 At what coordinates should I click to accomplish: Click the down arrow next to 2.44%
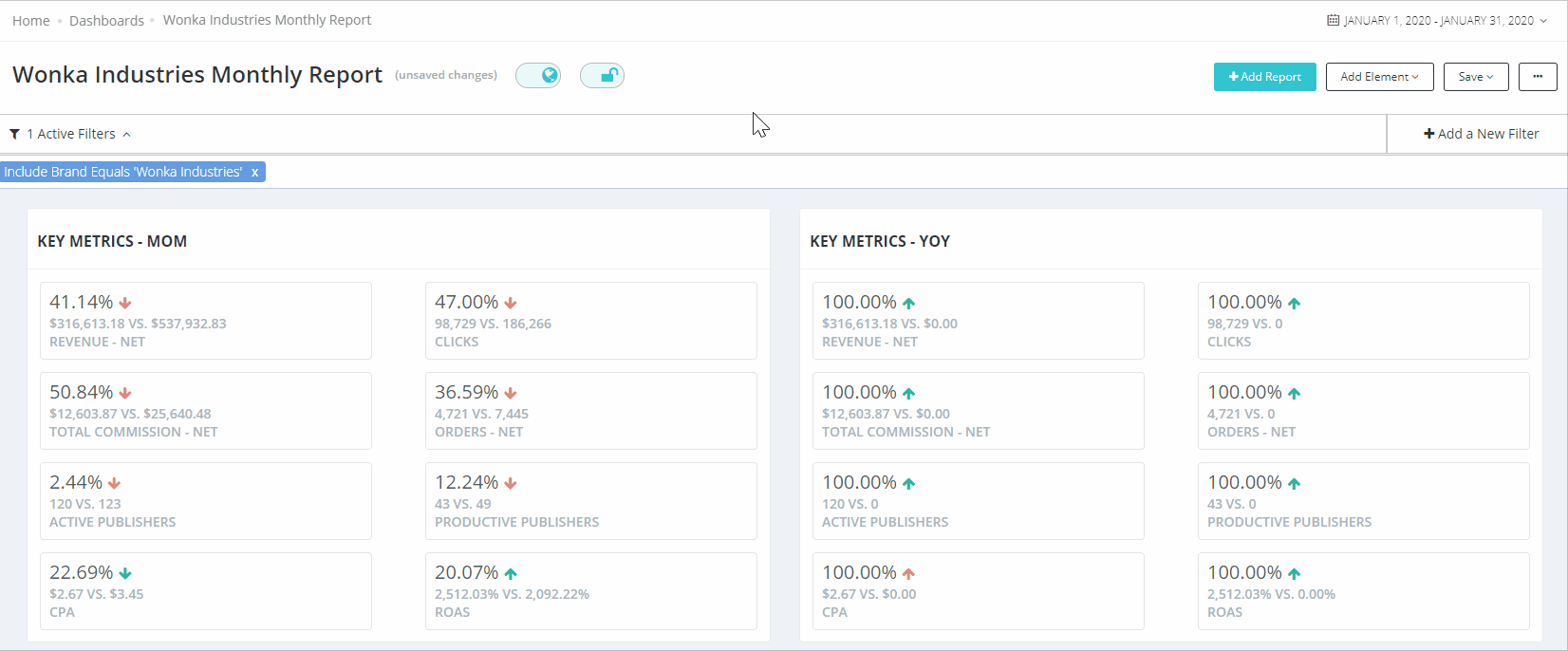[x=114, y=483]
